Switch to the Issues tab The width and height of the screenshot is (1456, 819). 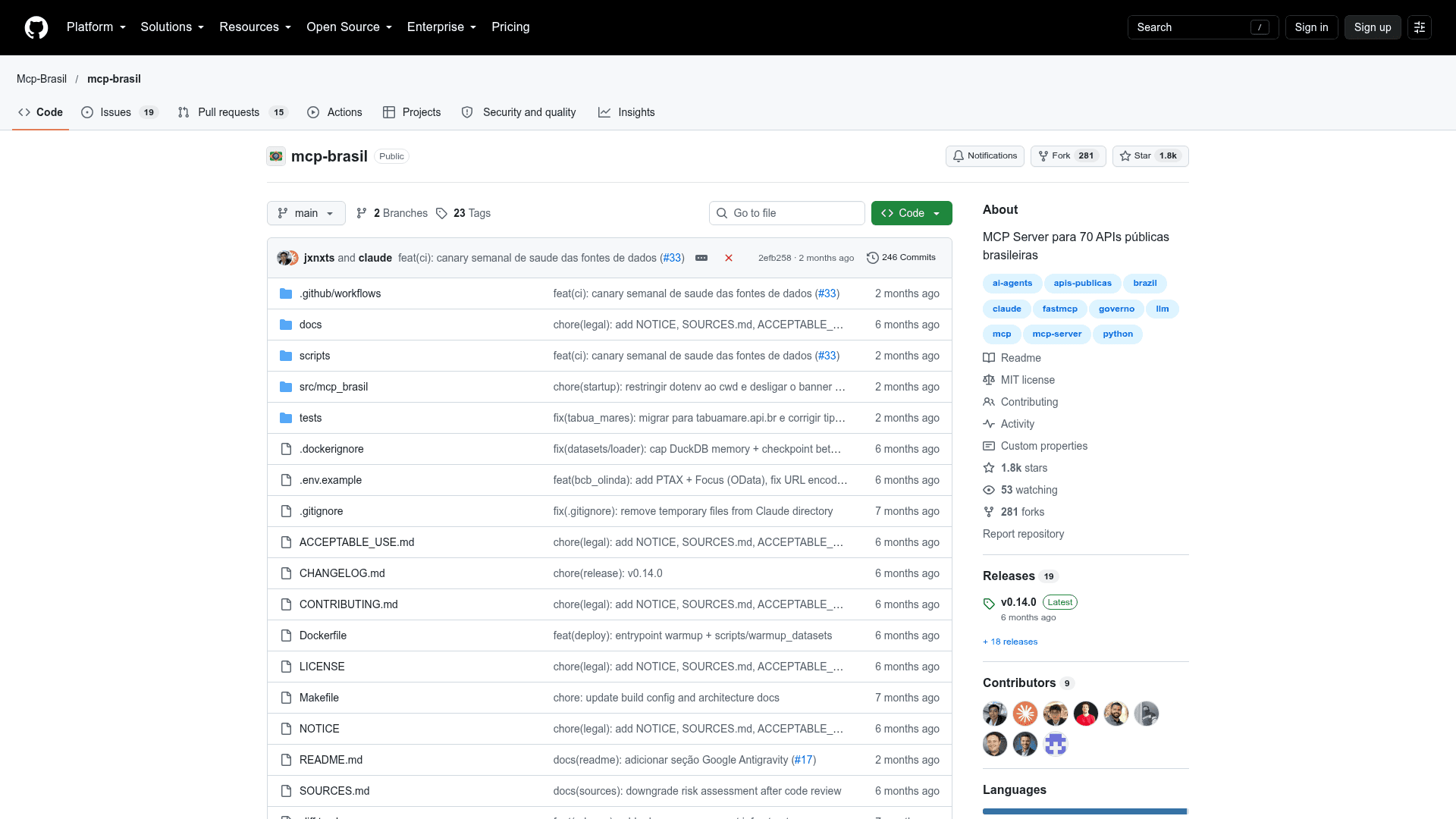click(119, 112)
